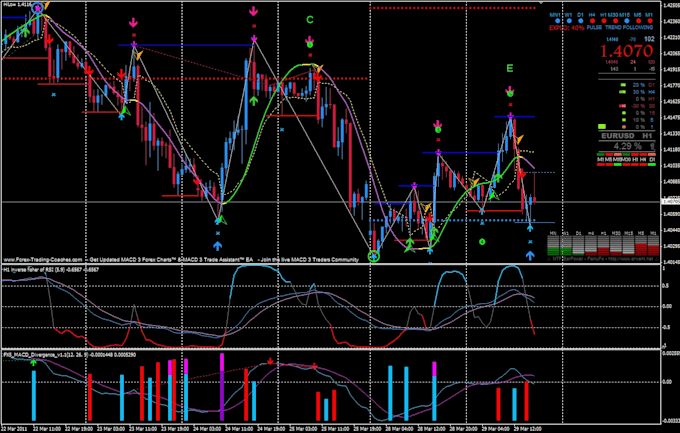Click the blue D1 timeframe signal dot
This screenshot has height=433, width=680.
pyautogui.click(x=581, y=21)
